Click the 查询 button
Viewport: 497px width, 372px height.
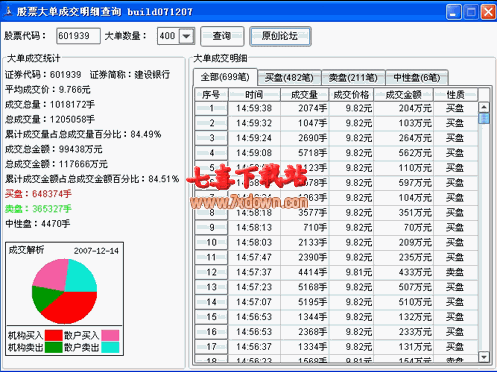tap(222, 36)
